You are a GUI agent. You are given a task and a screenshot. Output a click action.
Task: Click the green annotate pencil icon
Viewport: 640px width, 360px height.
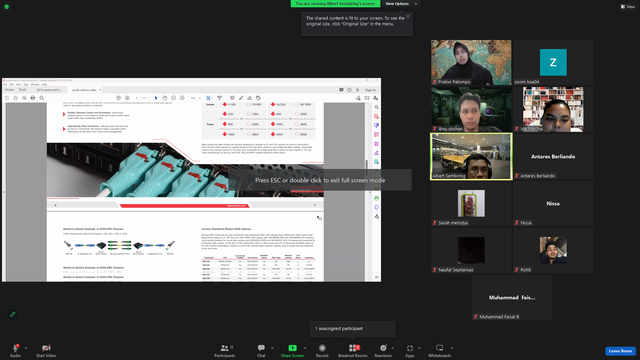[x=13, y=314]
